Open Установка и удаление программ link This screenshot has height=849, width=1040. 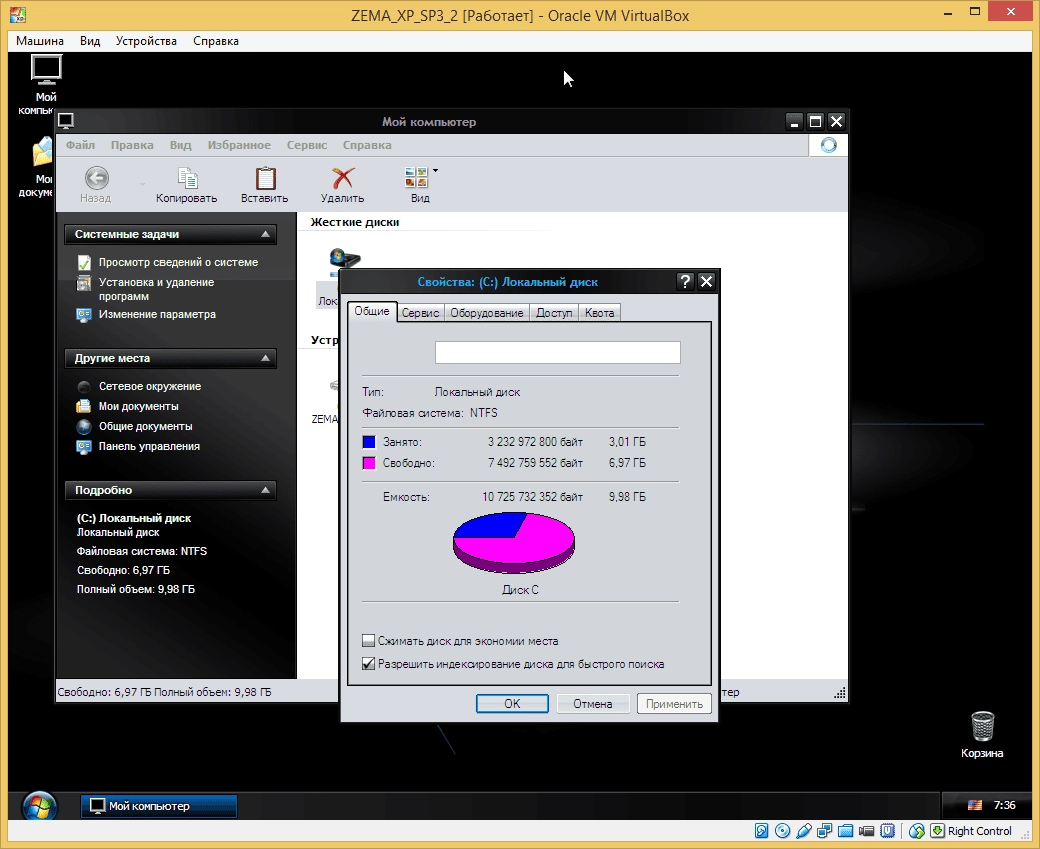157,289
